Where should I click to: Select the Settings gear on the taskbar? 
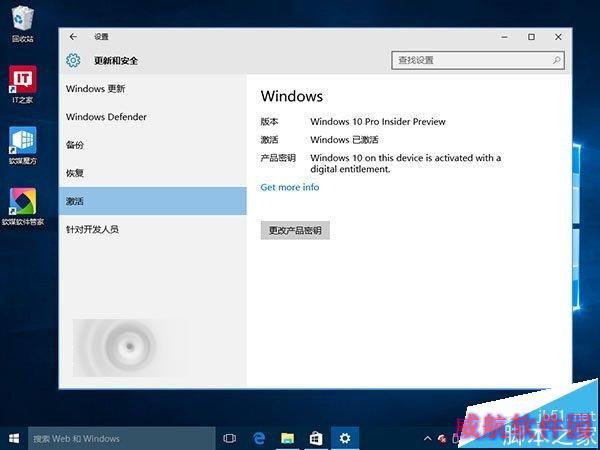click(345, 439)
